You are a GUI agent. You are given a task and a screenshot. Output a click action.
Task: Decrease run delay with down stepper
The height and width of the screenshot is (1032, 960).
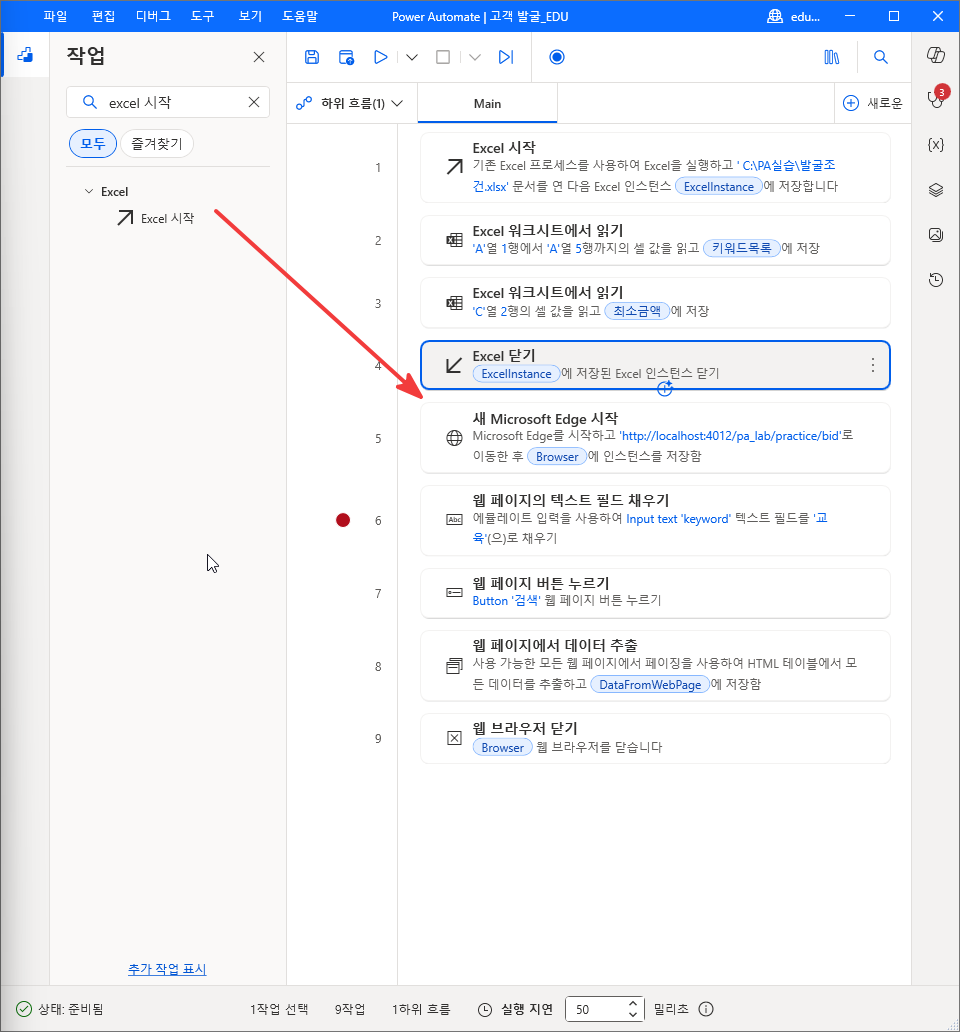point(633,1015)
